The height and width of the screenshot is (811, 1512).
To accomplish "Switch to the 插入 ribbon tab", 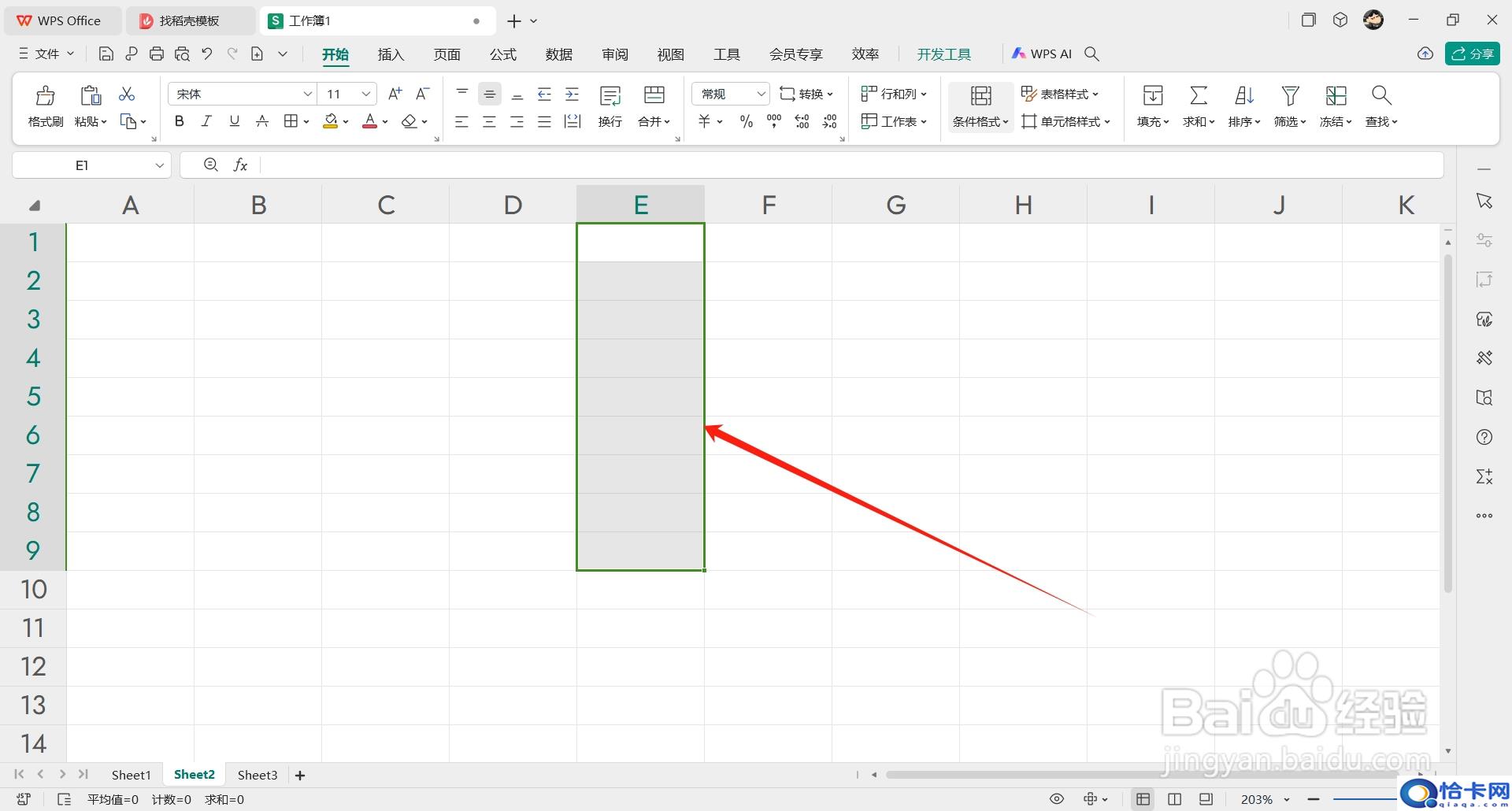I will [x=391, y=54].
